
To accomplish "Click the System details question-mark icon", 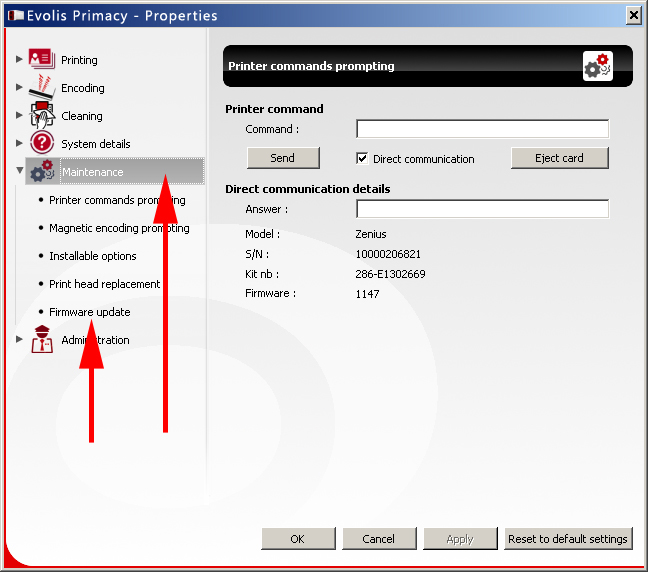I will [x=42, y=143].
